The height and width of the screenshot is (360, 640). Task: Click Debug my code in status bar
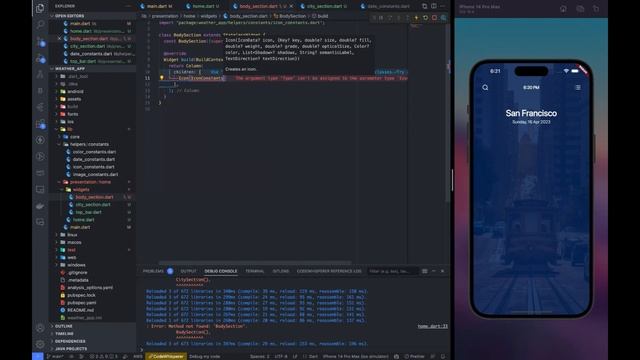(204, 356)
